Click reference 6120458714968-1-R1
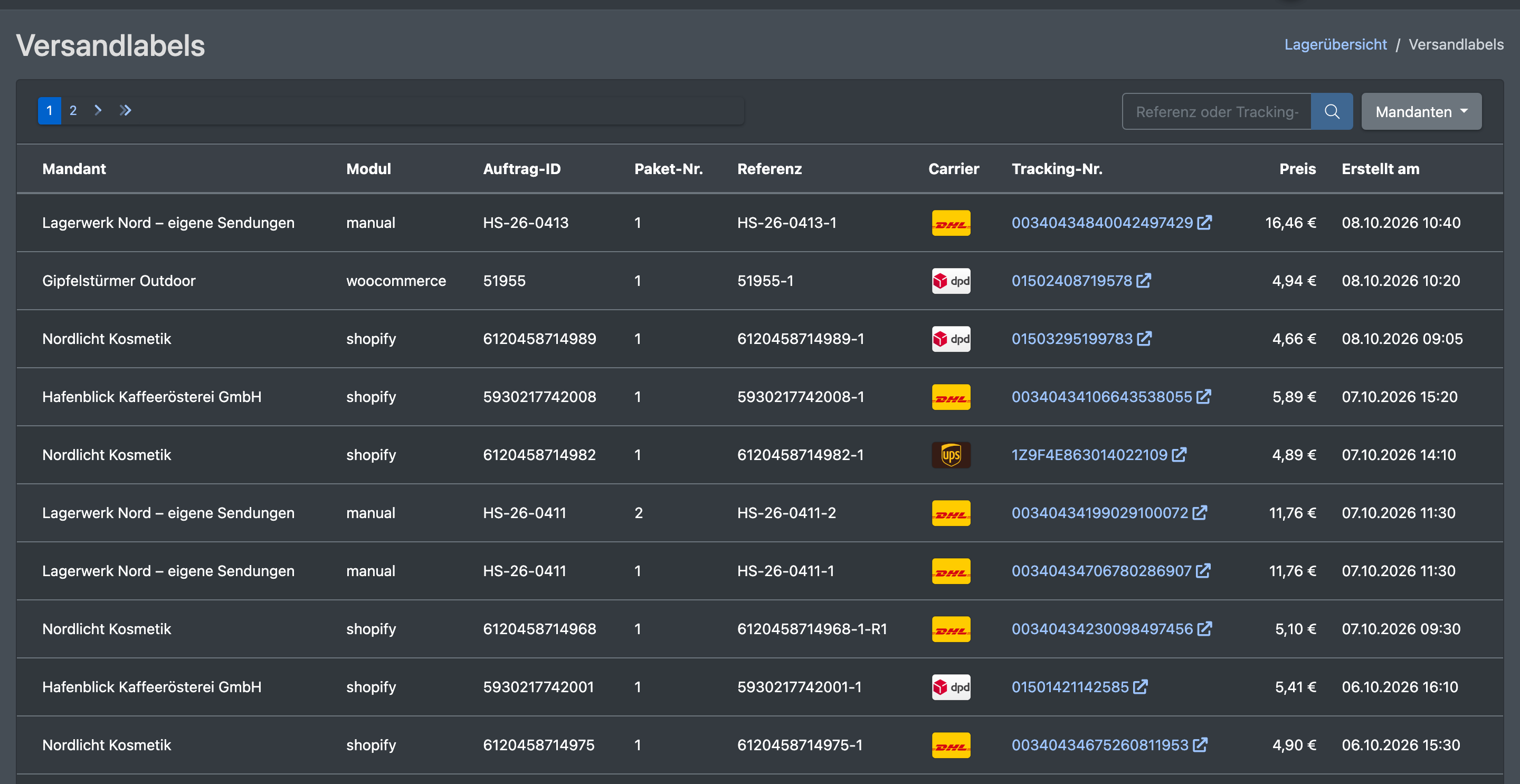Image resolution: width=1520 pixels, height=784 pixels. (x=812, y=629)
